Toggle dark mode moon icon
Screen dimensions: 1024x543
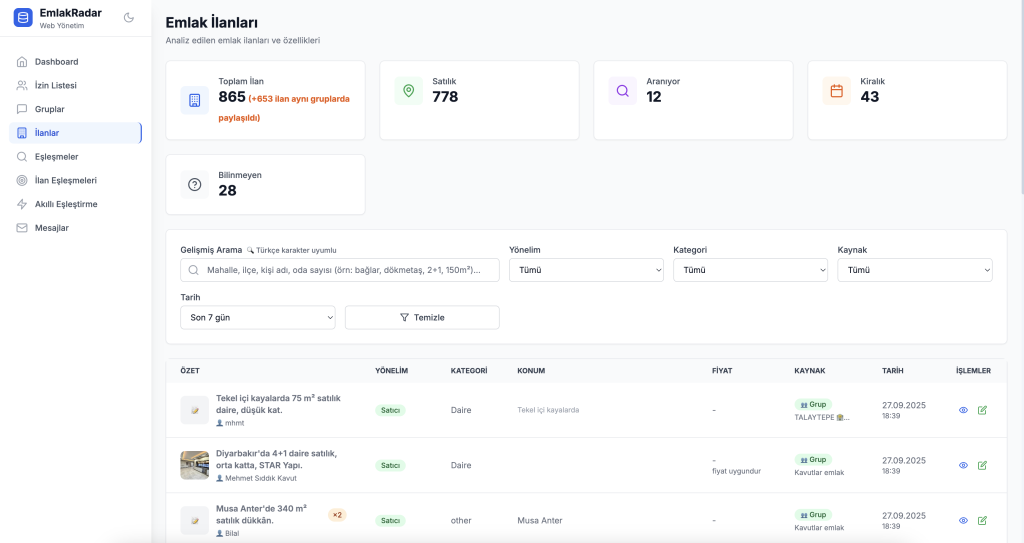(128, 17)
